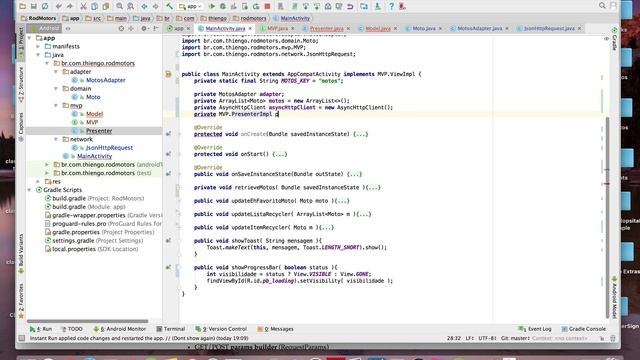This screenshot has height=360, width=640.
Task: Click the Git revert arrow icon
Action: tap(350, 6)
